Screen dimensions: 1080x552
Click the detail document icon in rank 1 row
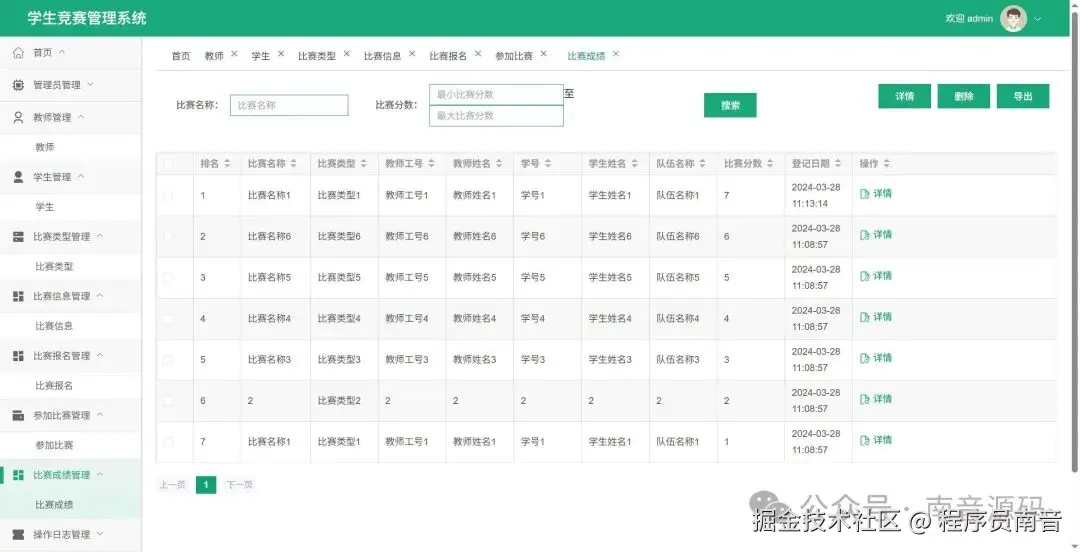coord(865,194)
